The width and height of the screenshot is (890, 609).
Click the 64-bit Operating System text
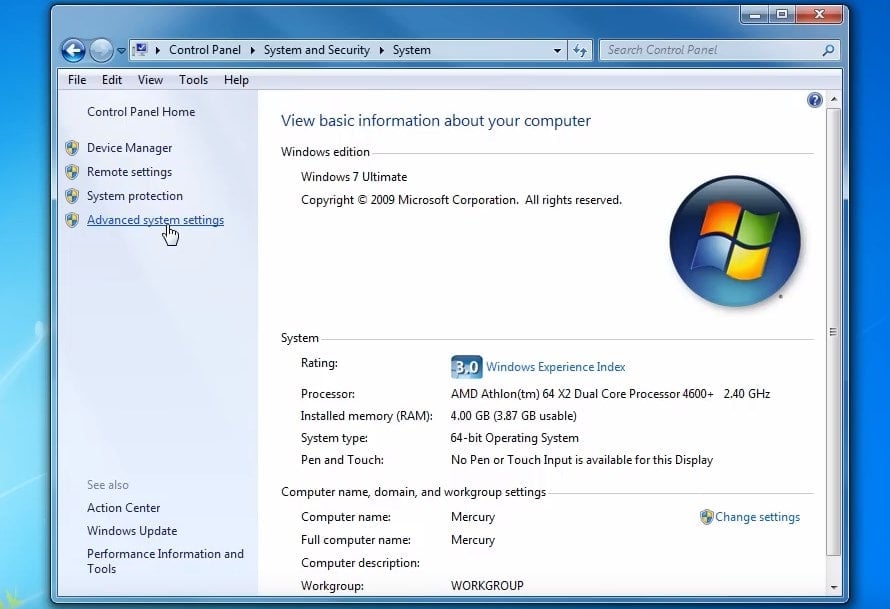tap(515, 438)
